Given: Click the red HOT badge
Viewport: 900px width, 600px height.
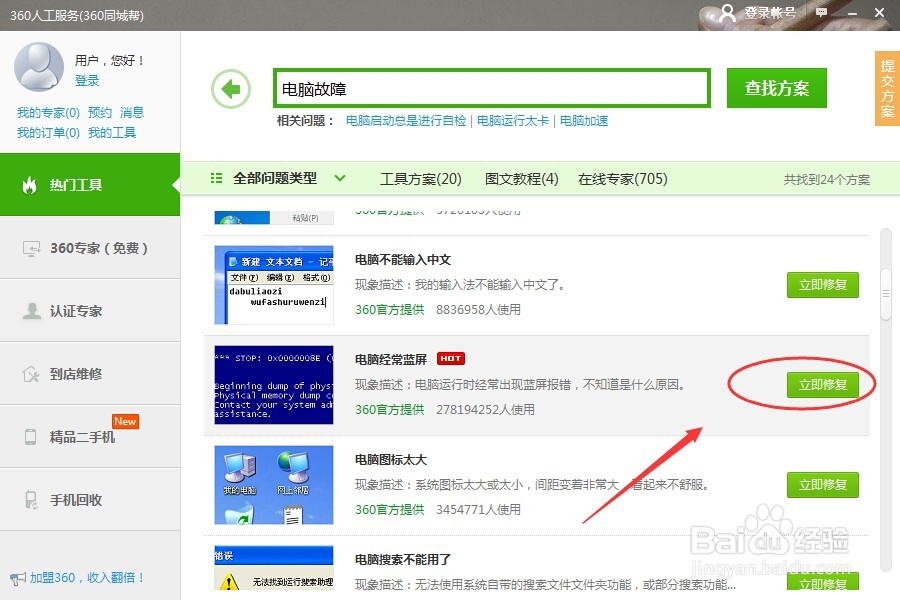Looking at the screenshot, I should pyautogui.click(x=451, y=358).
